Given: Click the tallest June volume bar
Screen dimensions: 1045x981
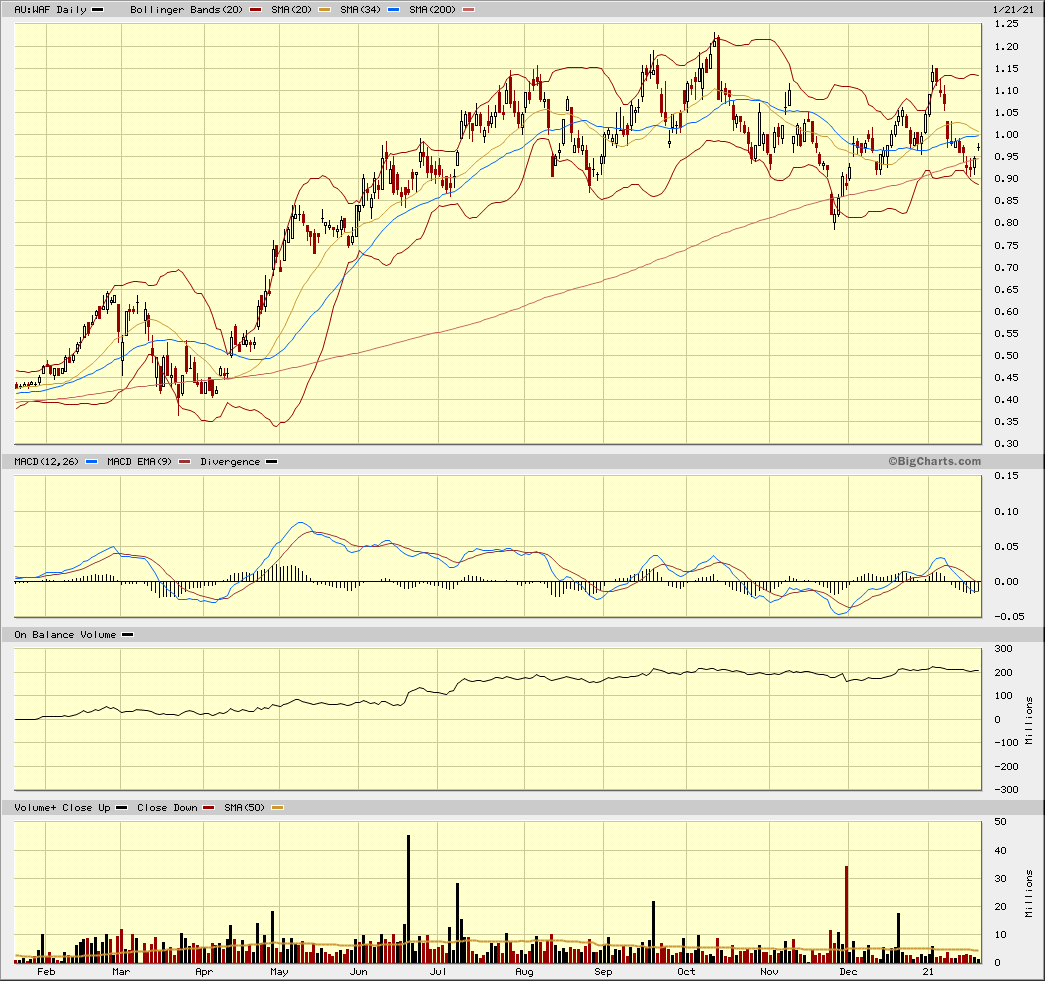Looking at the screenshot, I should (x=409, y=898).
